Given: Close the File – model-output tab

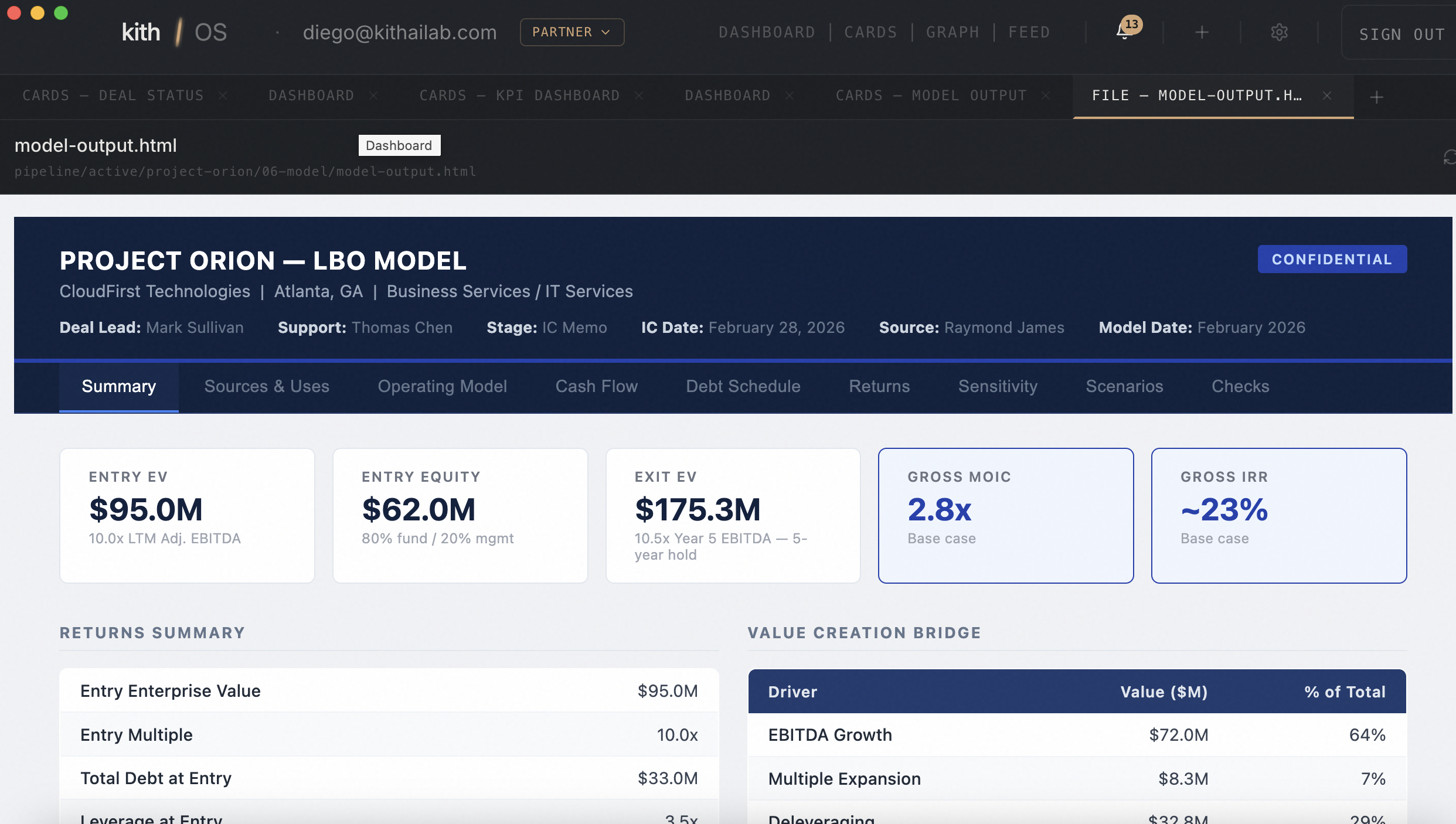Looking at the screenshot, I should 1327,96.
